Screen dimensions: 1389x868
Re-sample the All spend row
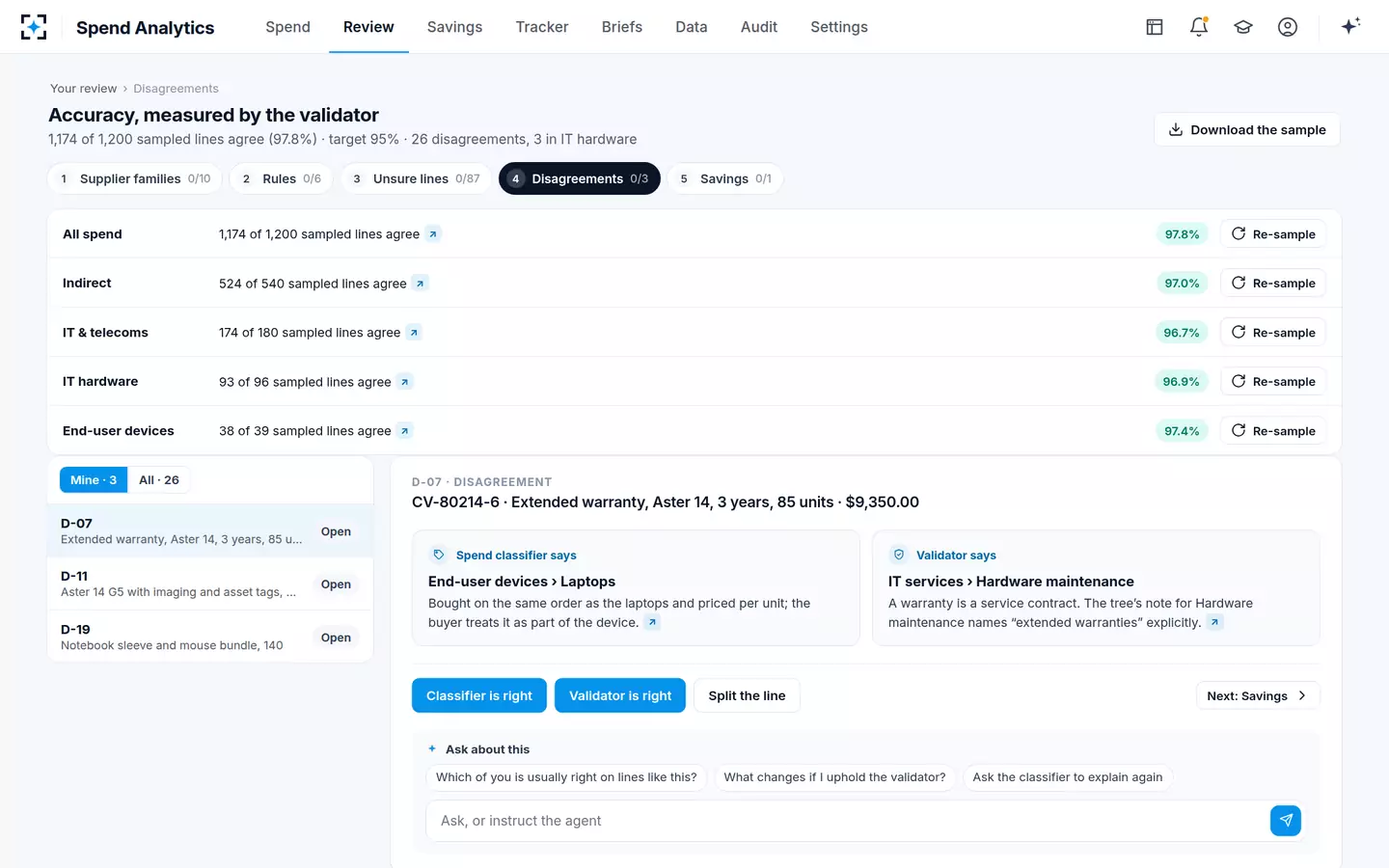click(x=1273, y=234)
